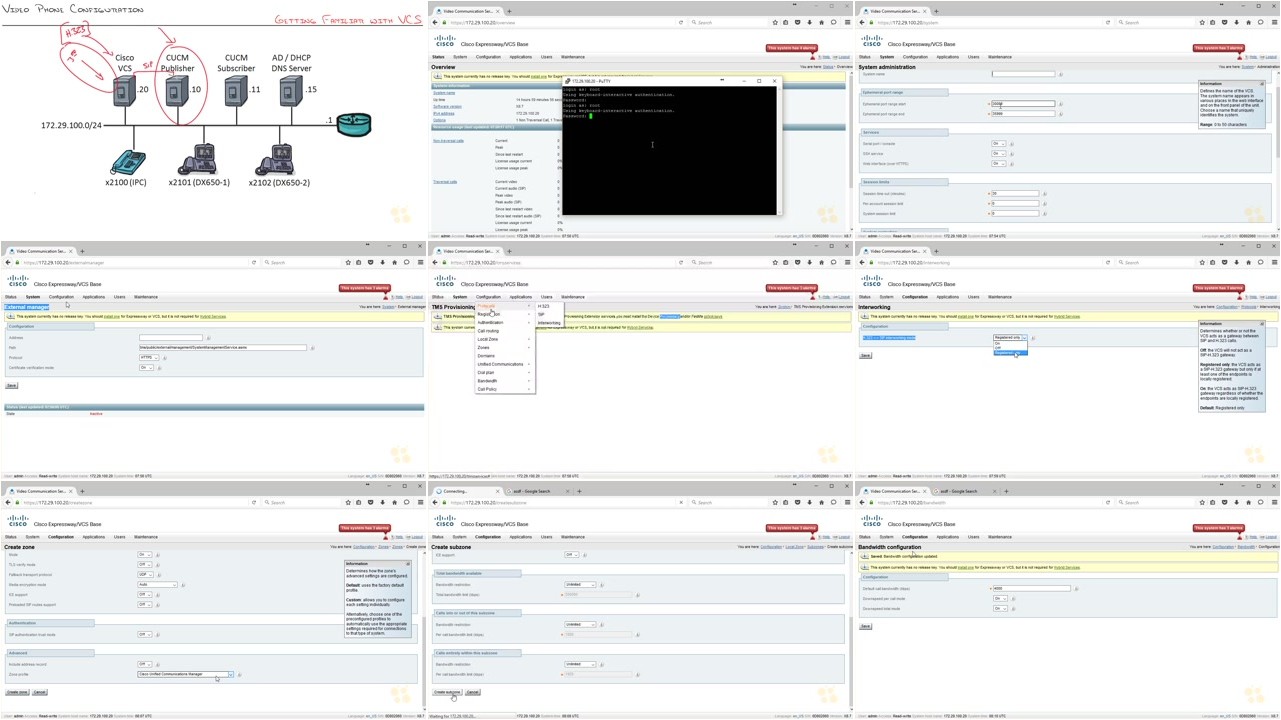The image size is (1281, 720).
Task: Select Domains in Configuration menu
Action: pos(503,356)
